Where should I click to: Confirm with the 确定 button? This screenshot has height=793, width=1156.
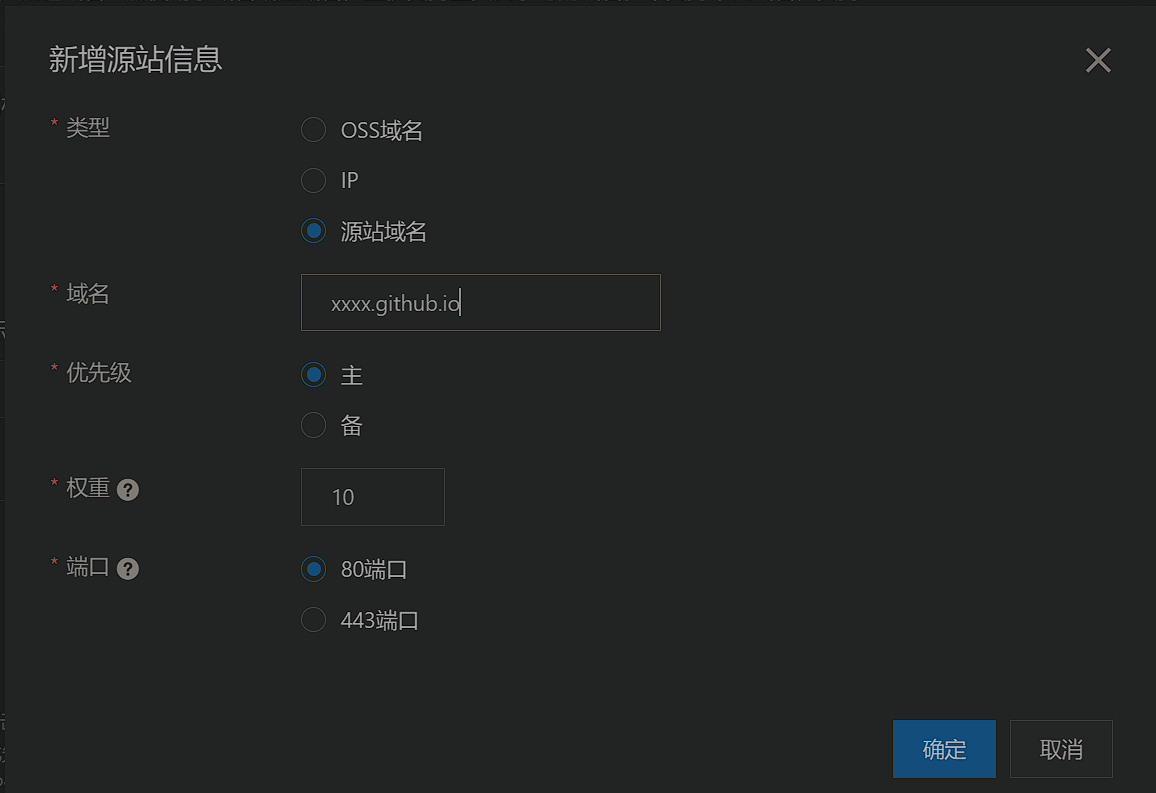pyautogui.click(x=944, y=749)
